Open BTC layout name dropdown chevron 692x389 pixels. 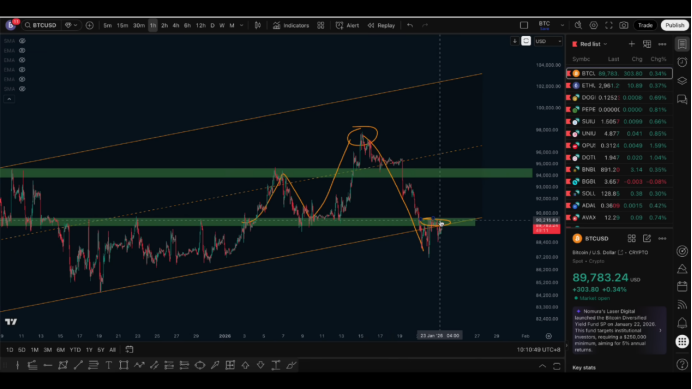click(562, 26)
